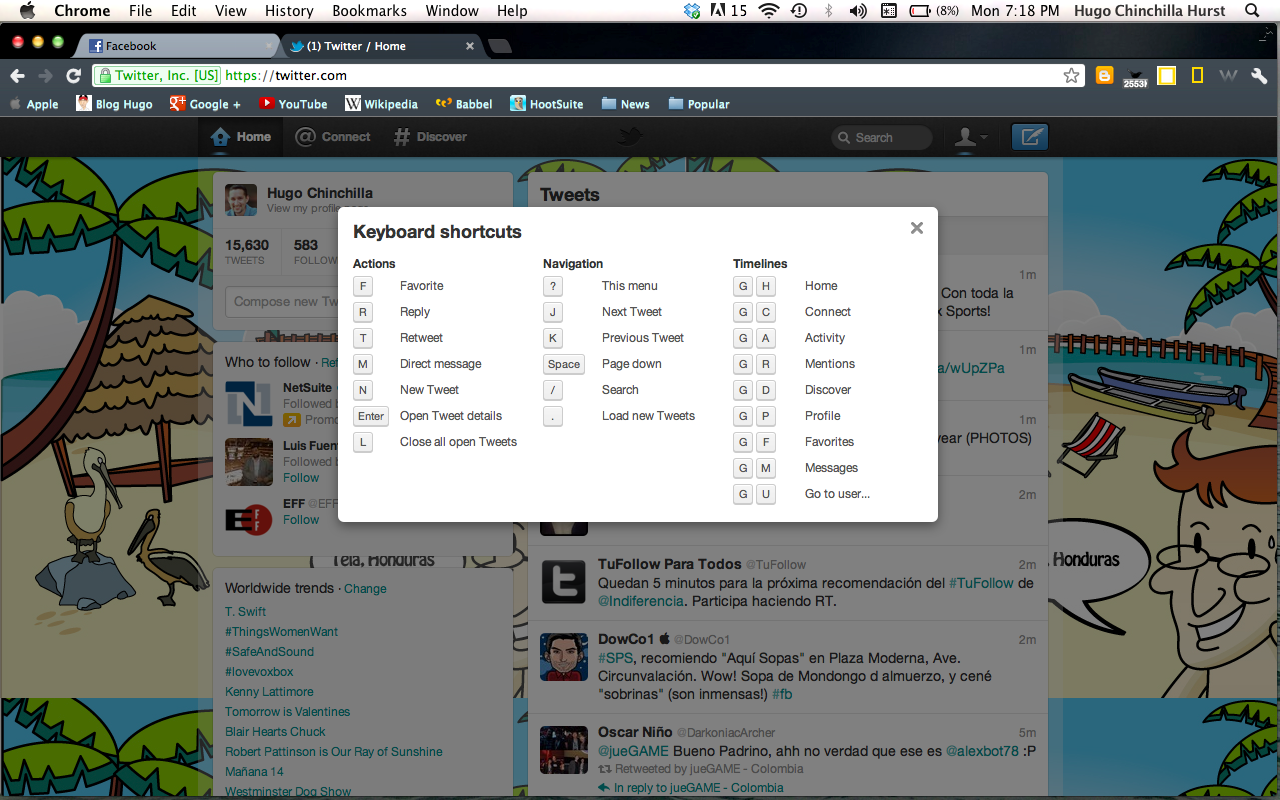Click the Wi-Fi status icon
The width and height of the screenshot is (1280, 800).
[x=768, y=11]
